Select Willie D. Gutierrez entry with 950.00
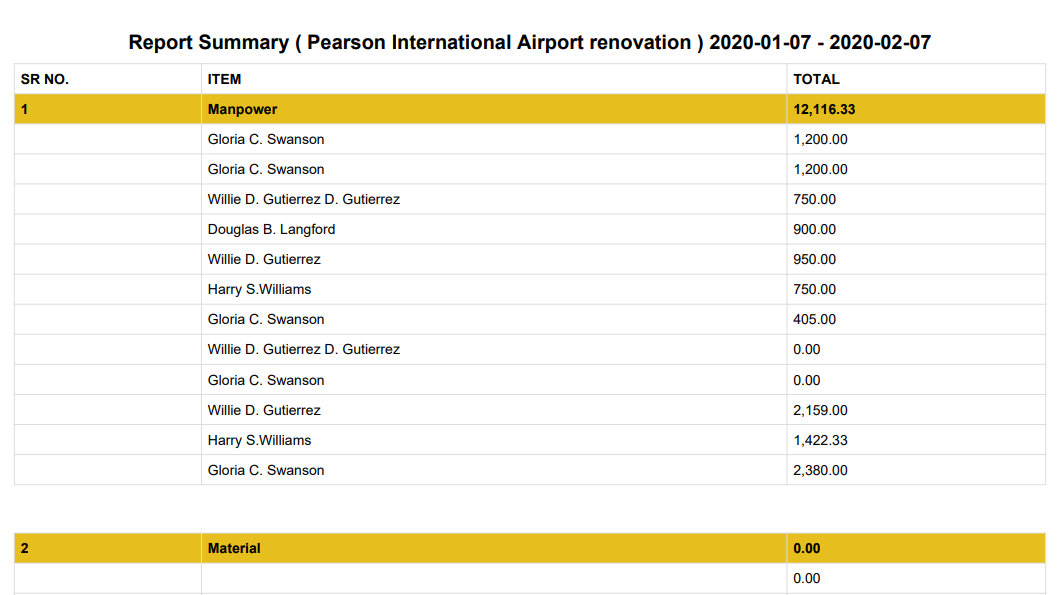The height and width of the screenshot is (595, 1062). point(264,259)
